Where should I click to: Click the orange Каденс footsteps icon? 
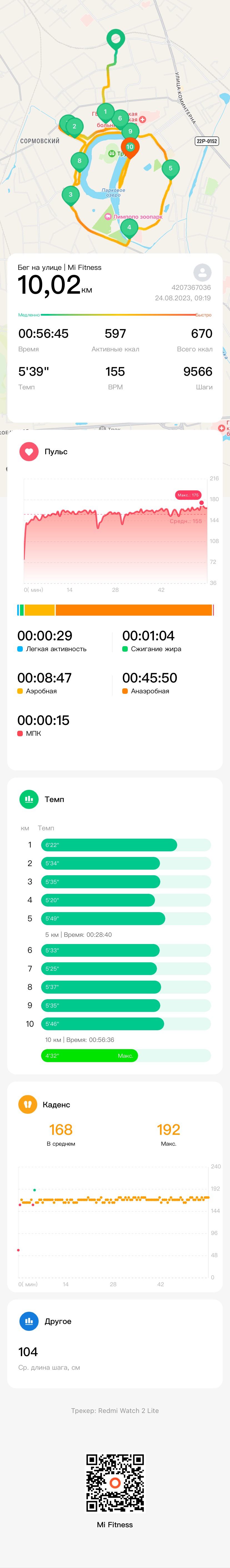coord(27,1104)
